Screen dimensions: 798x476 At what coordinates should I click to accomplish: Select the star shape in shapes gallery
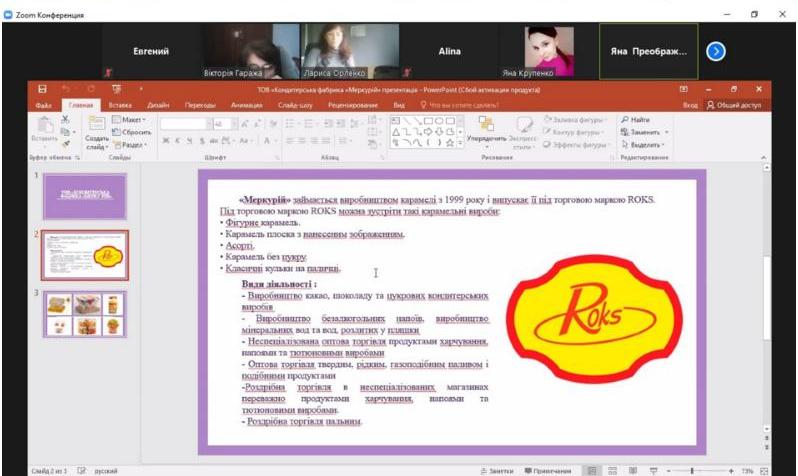pyautogui.click(x=450, y=143)
